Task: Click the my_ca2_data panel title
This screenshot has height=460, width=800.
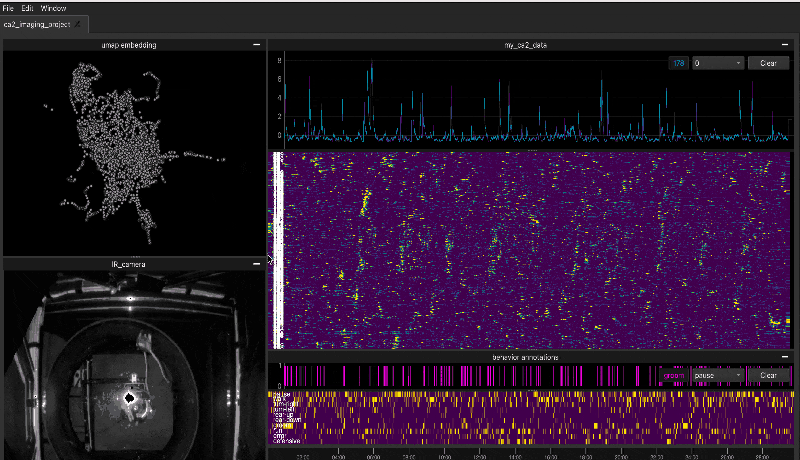Action: pyautogui.click(x=526, y=45)
